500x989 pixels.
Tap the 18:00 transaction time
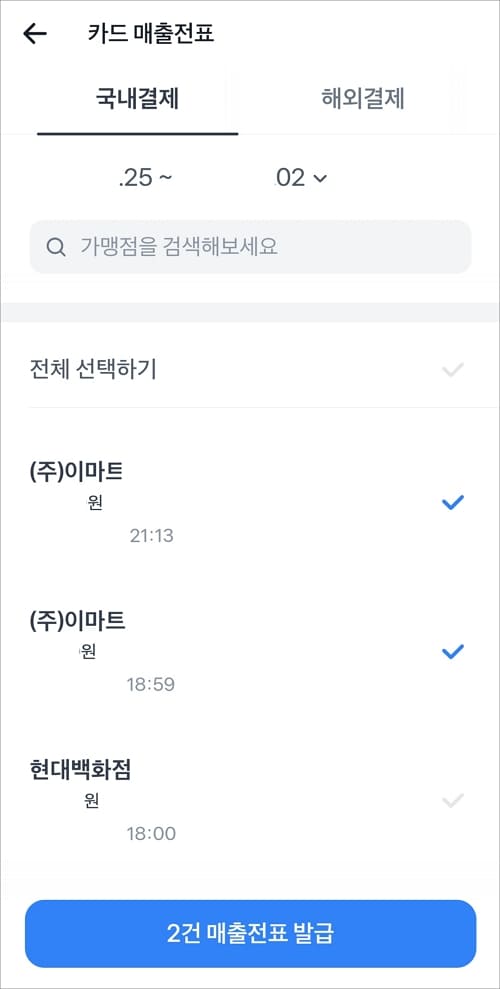tap(151, 833)
